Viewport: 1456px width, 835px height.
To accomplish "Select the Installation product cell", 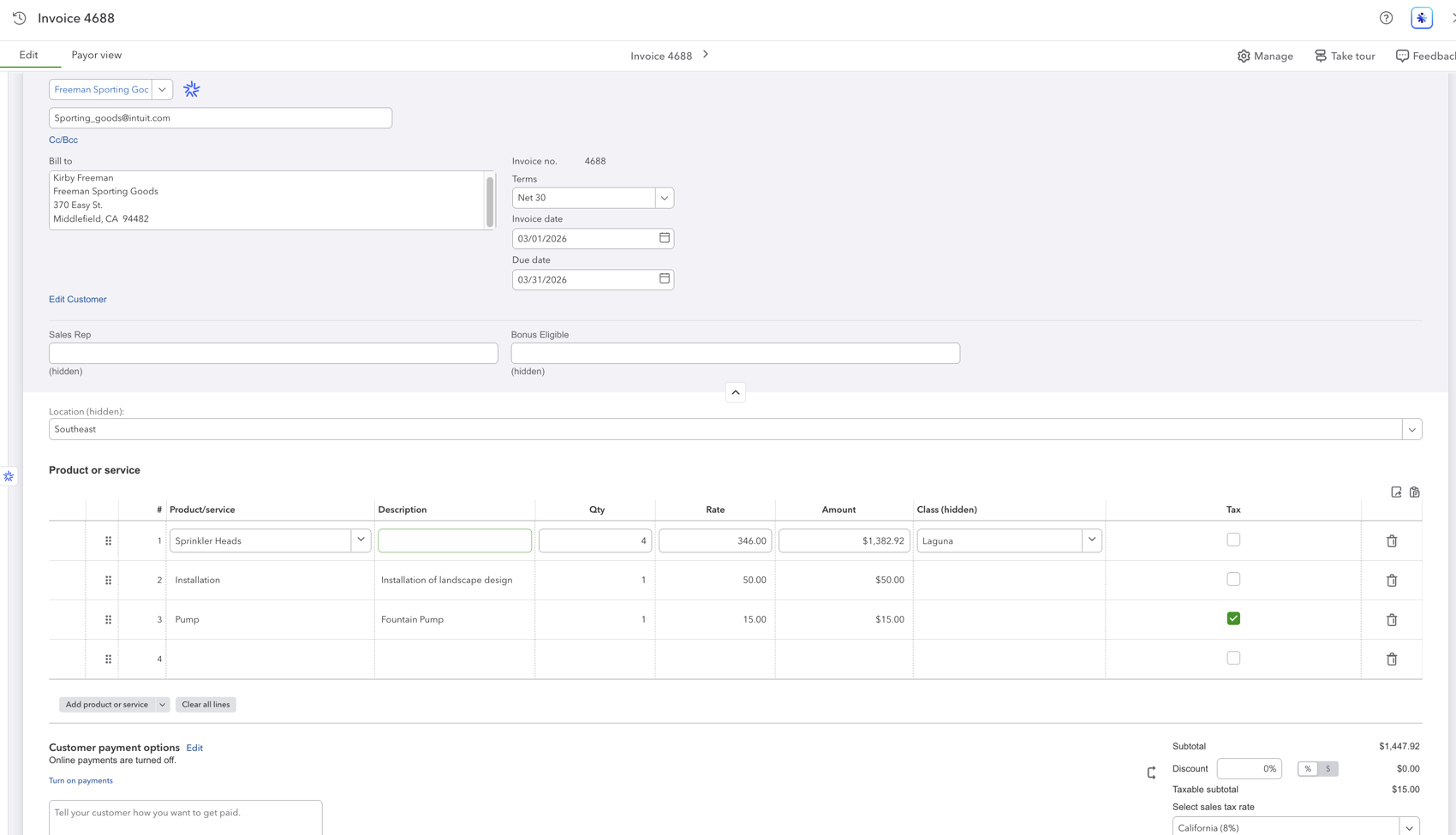I will (x=271, y=581).
